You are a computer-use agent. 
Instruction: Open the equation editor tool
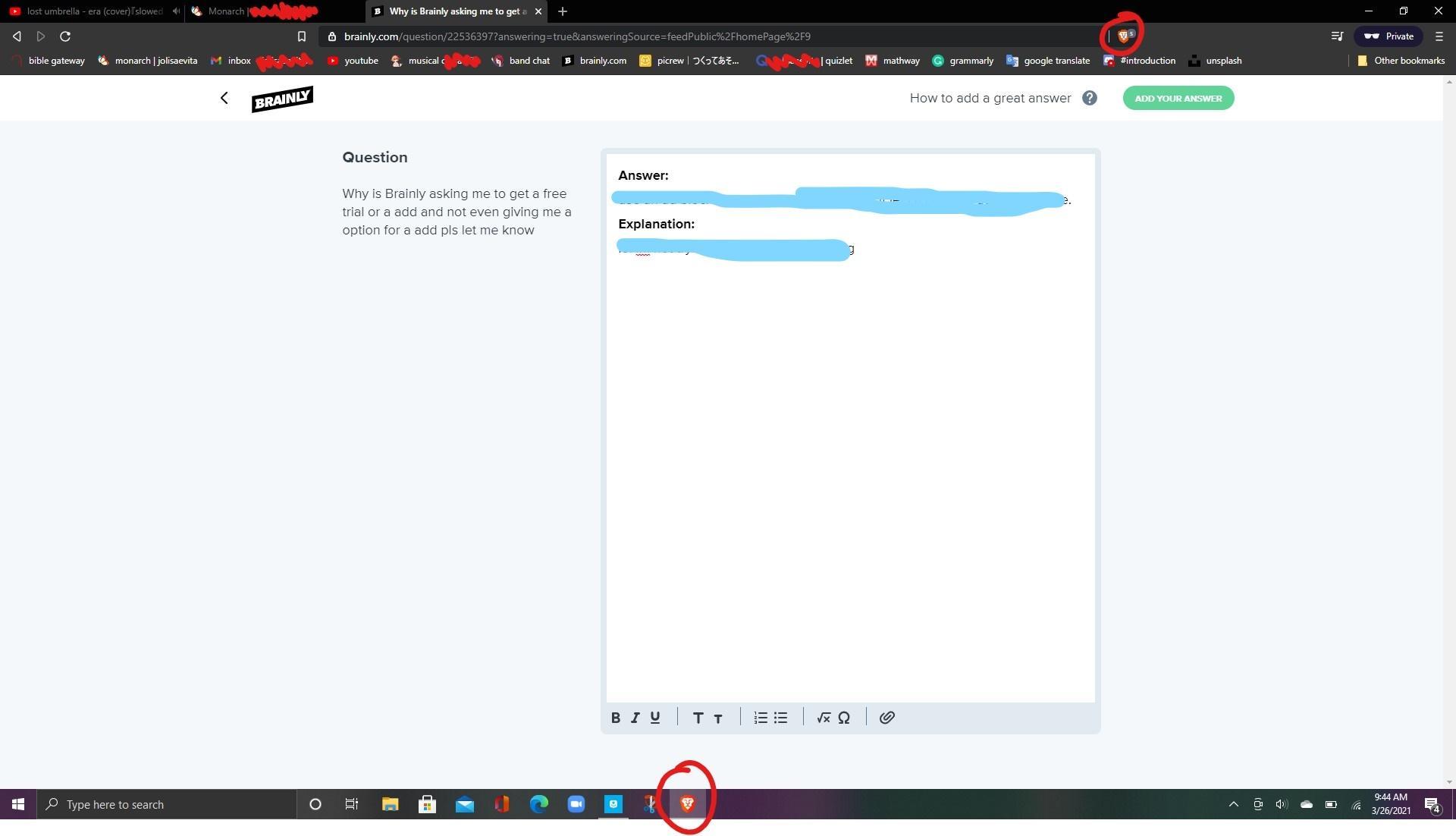824,718
